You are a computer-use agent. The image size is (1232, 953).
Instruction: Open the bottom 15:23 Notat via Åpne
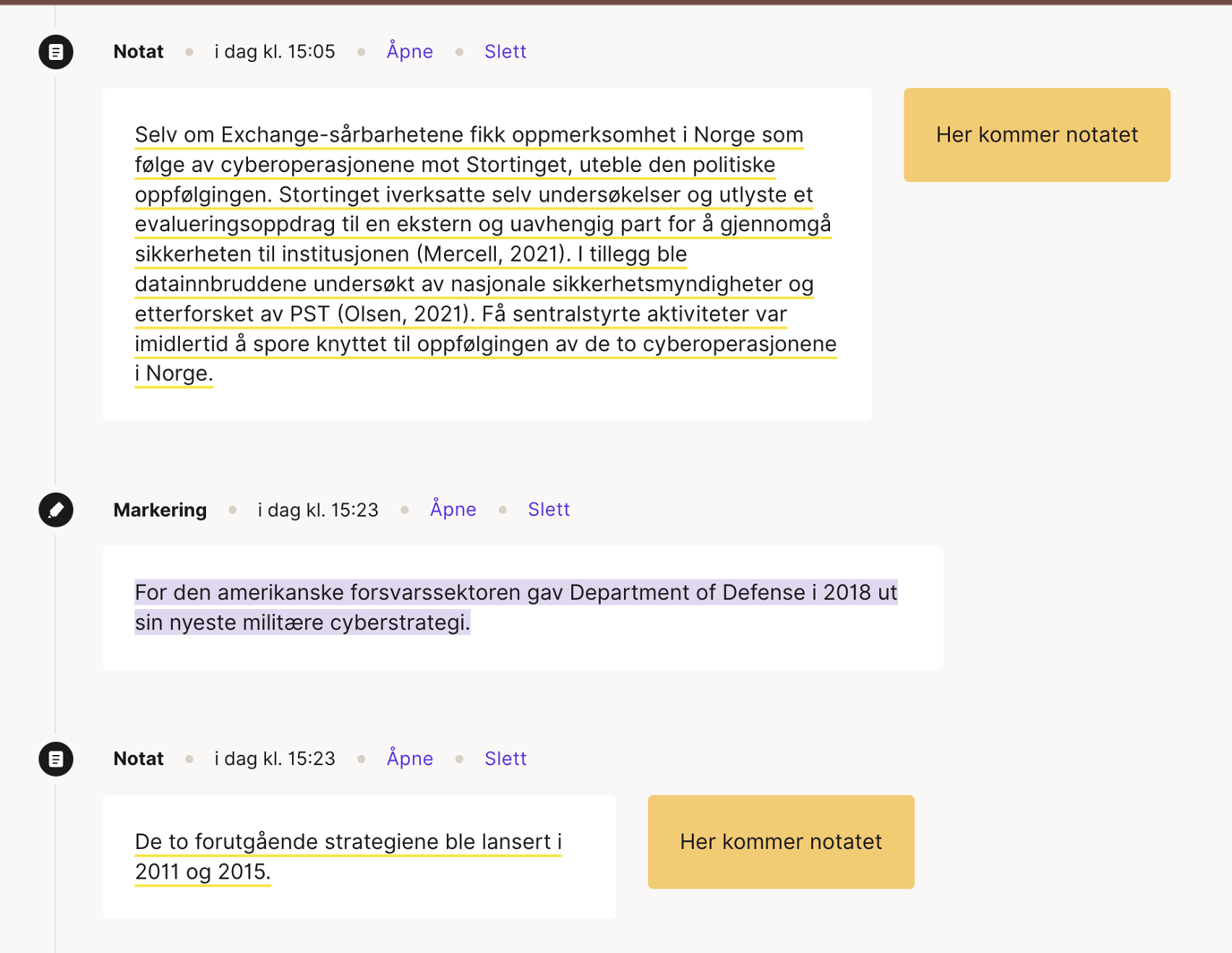click(409, 758)
